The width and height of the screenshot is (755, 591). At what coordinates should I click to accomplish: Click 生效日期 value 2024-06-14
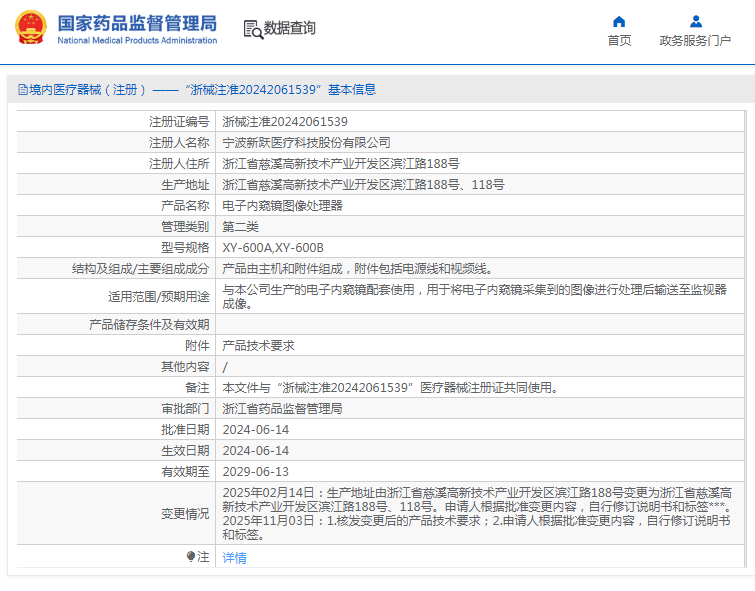click(256, 451)
